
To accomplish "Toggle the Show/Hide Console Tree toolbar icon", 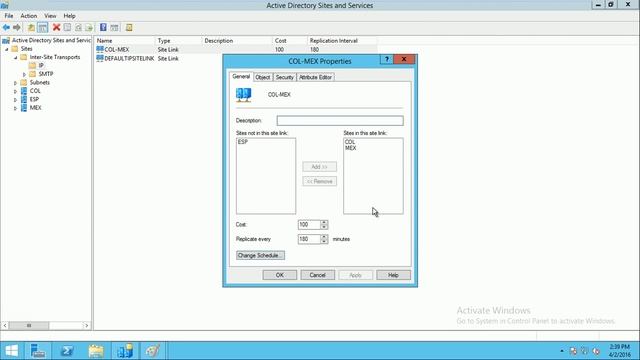I will pyautogui.click(x=42, y=27).
